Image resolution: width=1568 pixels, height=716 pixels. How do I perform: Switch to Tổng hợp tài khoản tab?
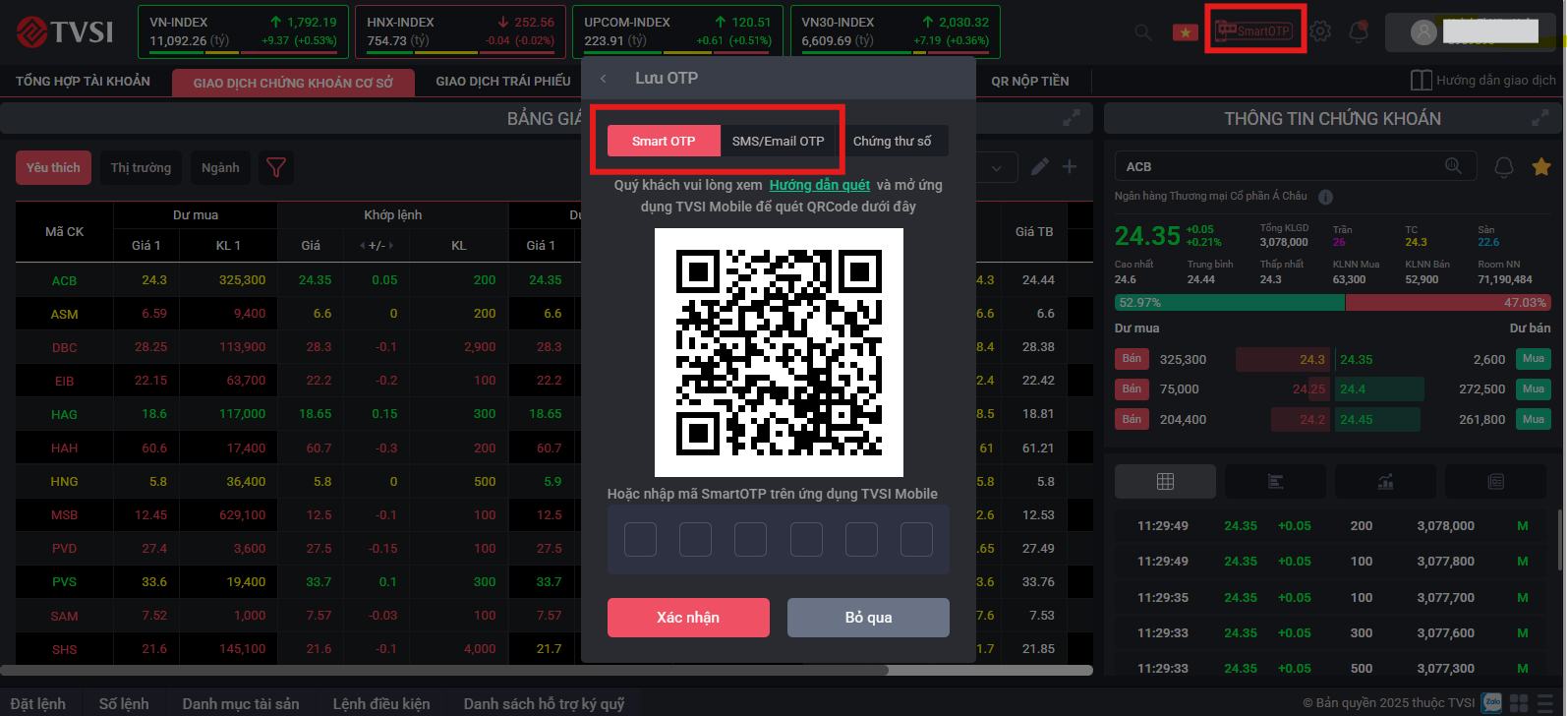click(84, 82)
